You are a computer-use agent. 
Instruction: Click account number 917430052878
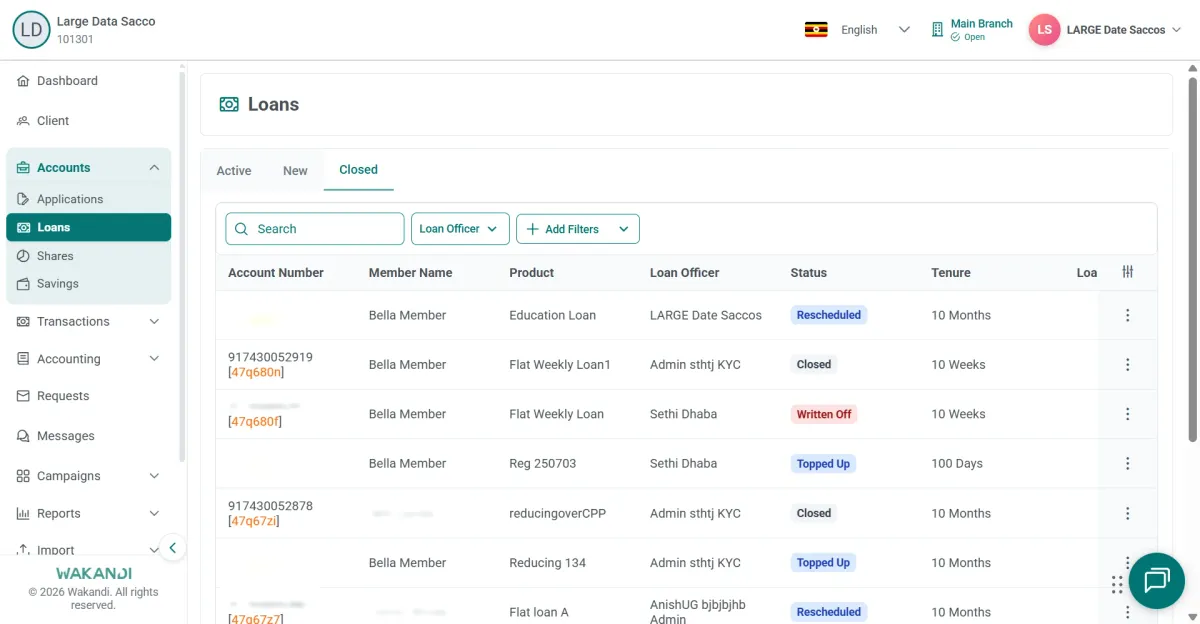point(270,506)
